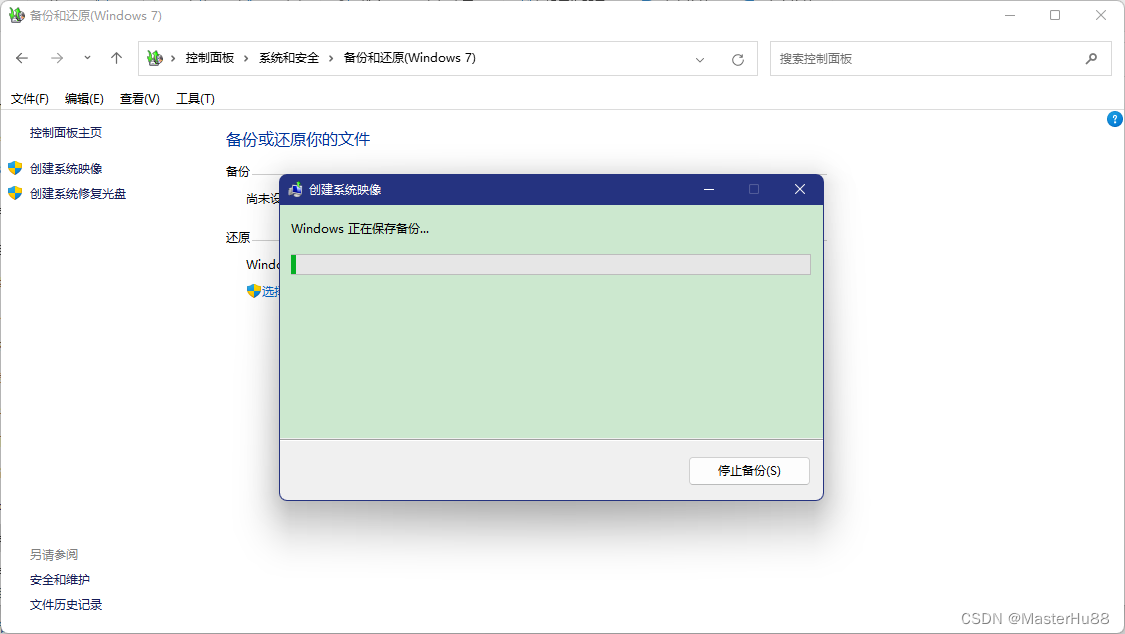Minimize the 备份和还原 main window
This screenshot has height=634, width=1125.
click(x=1010, y=15)
